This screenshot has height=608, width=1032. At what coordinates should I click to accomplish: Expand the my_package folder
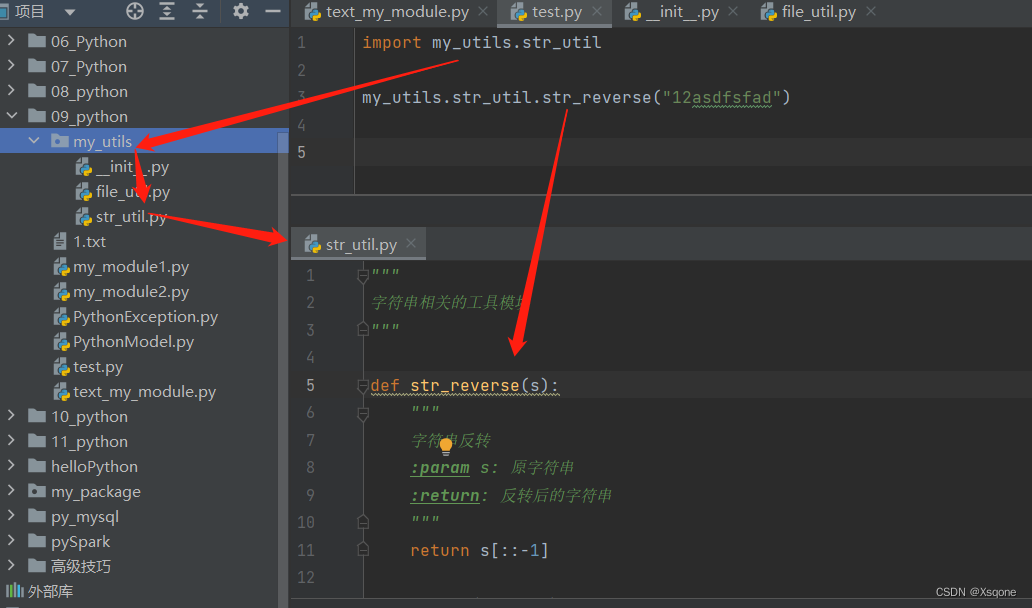[x=11, y=491]
